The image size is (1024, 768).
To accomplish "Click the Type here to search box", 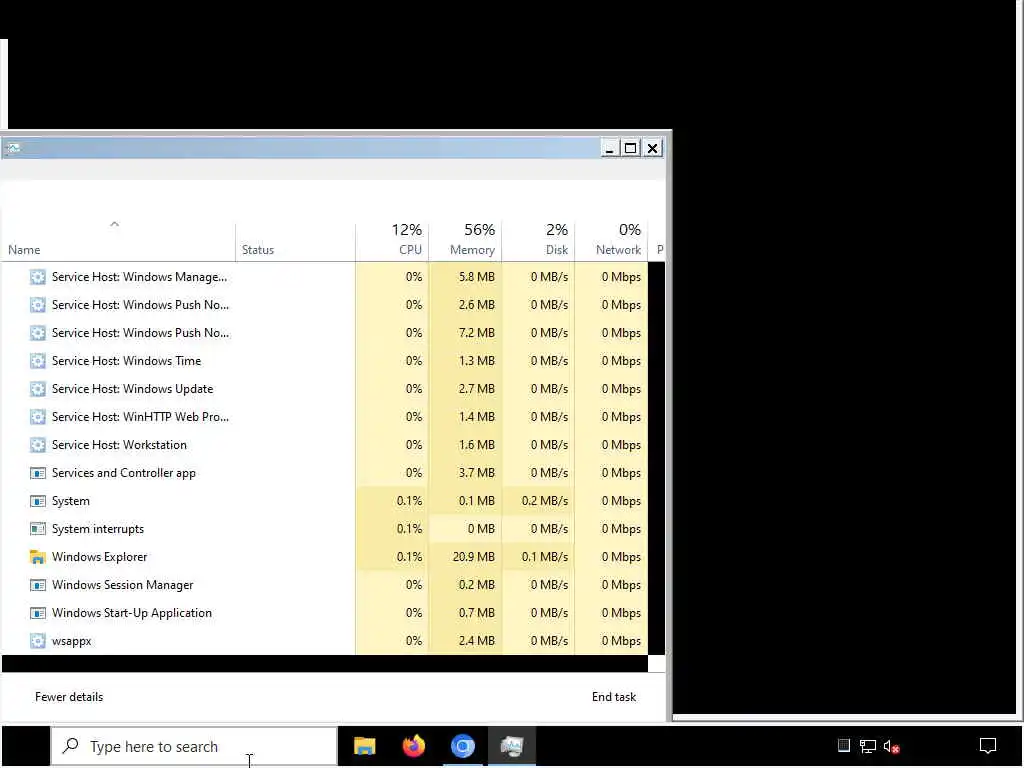I will pyautogui.click(x=195, y=746).
